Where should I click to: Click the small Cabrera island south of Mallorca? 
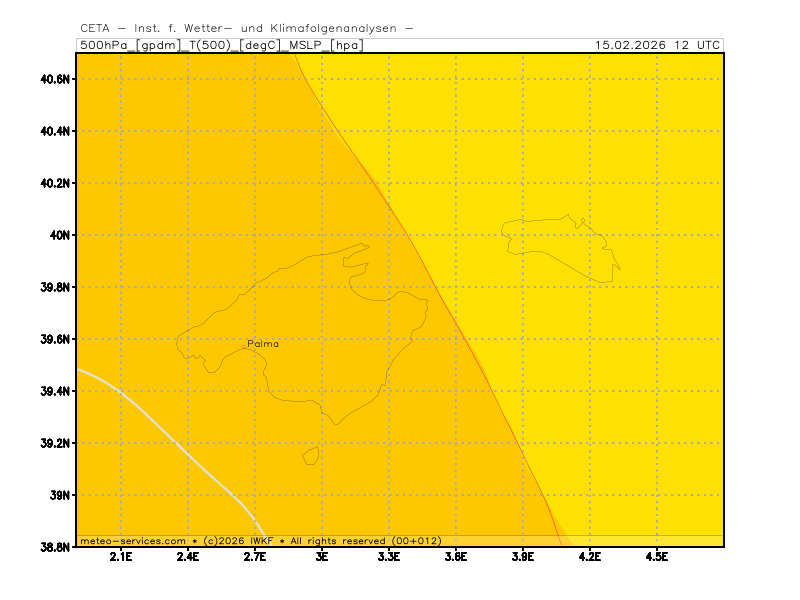[x=311, y=456]
